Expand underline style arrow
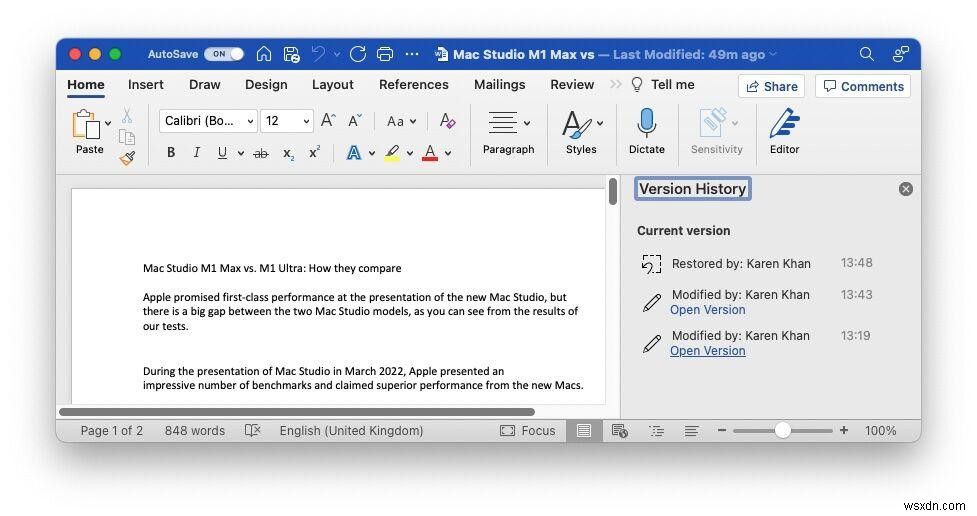 tap(241, 153)
